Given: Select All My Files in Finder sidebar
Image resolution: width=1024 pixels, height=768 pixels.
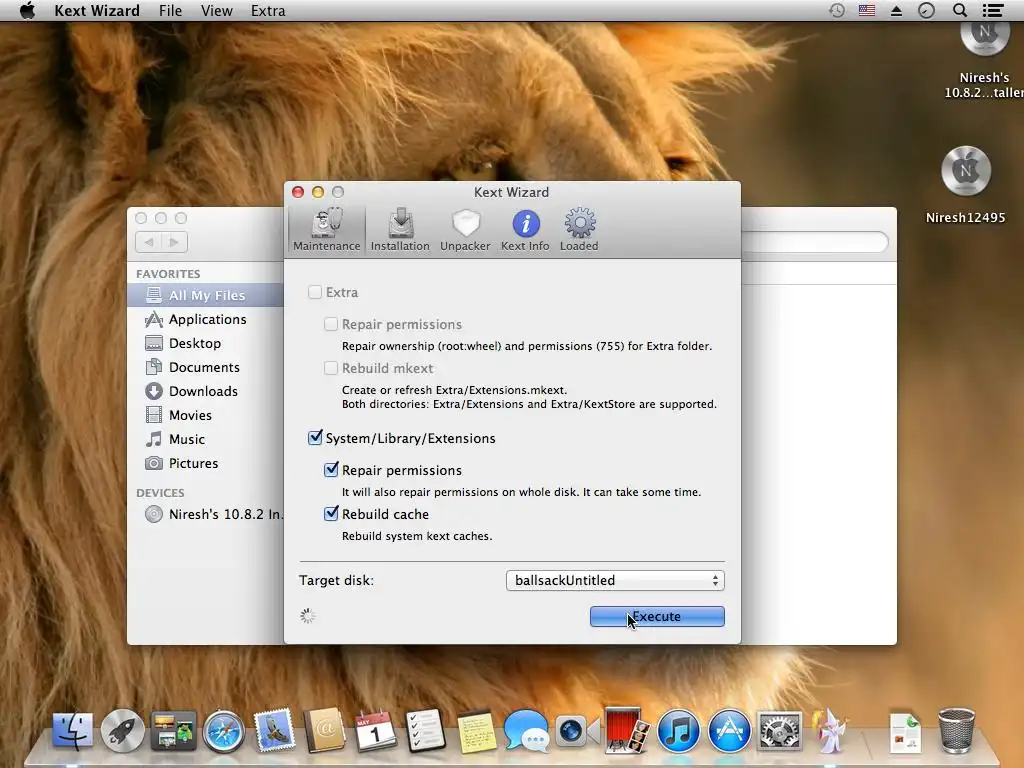Looking at the screenshot, I should pyautogui.click(x=206, y=295).
